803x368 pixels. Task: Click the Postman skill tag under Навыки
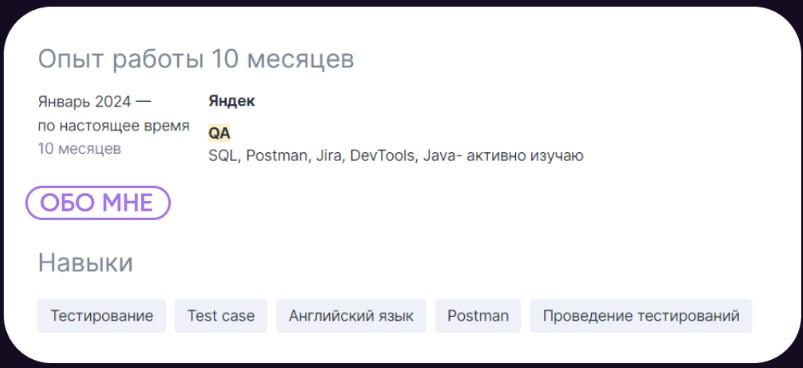(478, 316)
